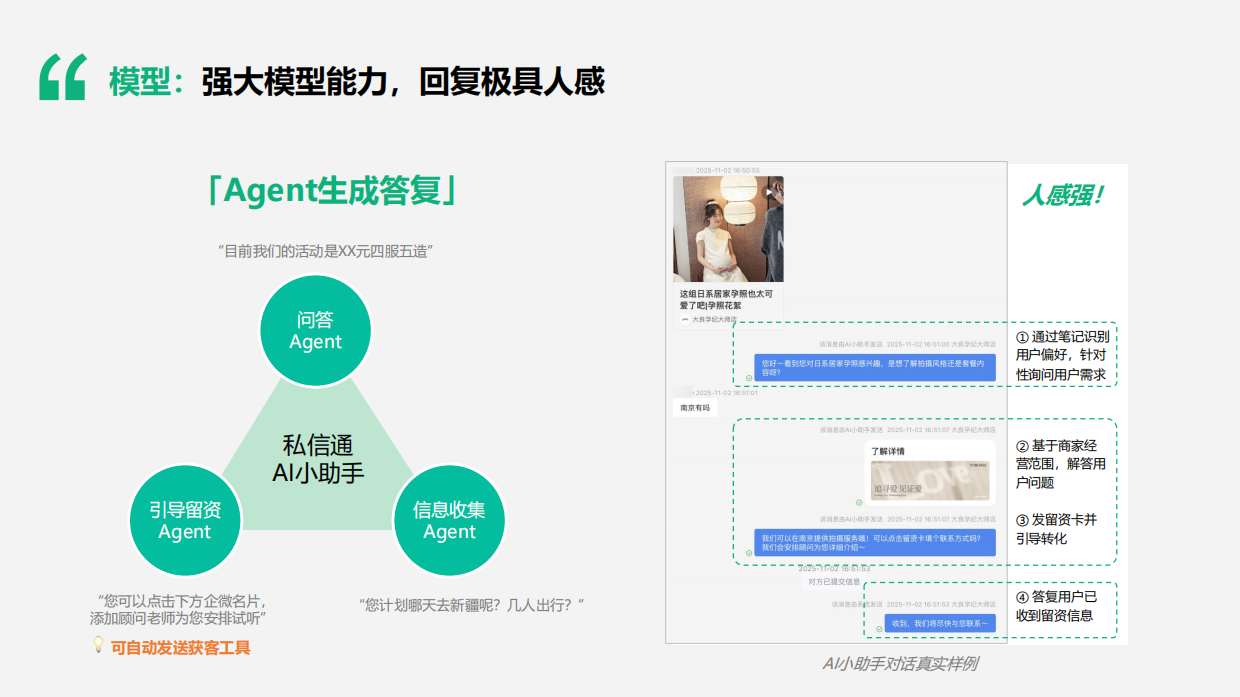
Task: Click the avatar icon next to 大良孕纪大师店
Action: click(x=685, y=319)
